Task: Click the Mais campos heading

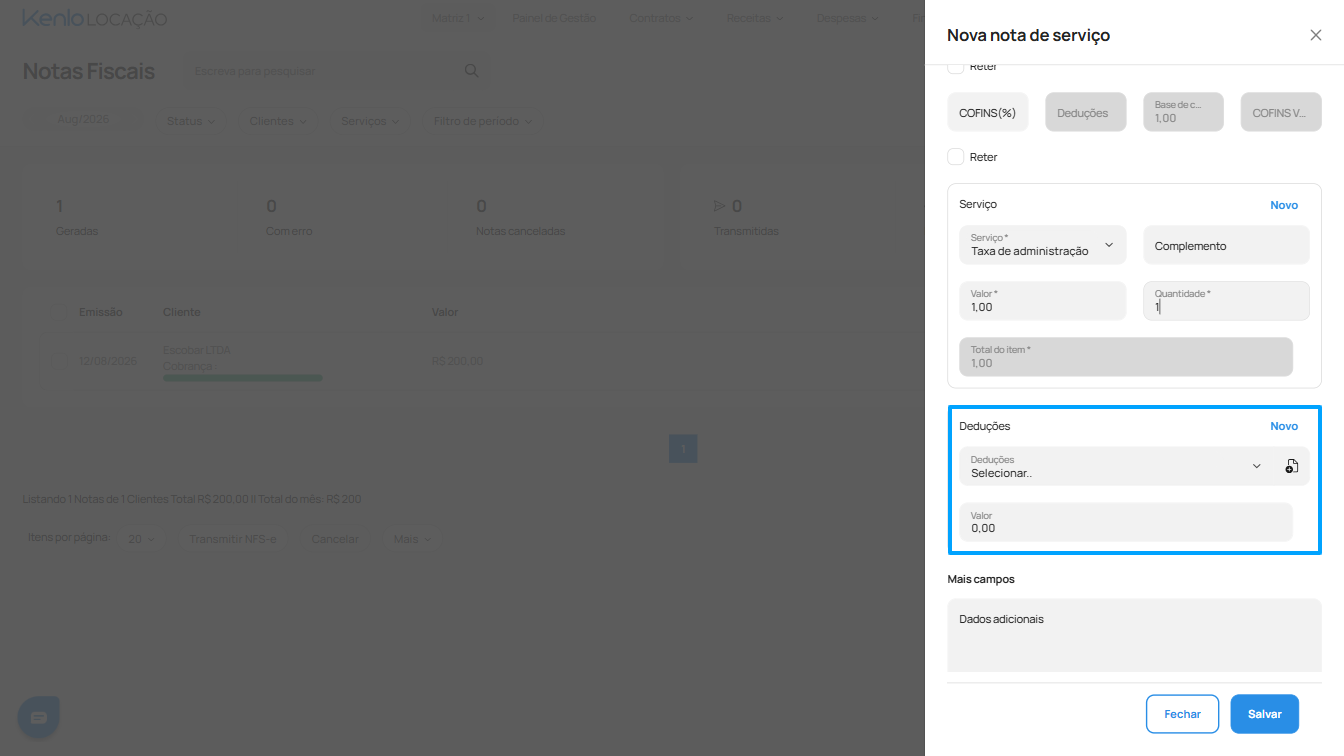Action: coord(981,579)
